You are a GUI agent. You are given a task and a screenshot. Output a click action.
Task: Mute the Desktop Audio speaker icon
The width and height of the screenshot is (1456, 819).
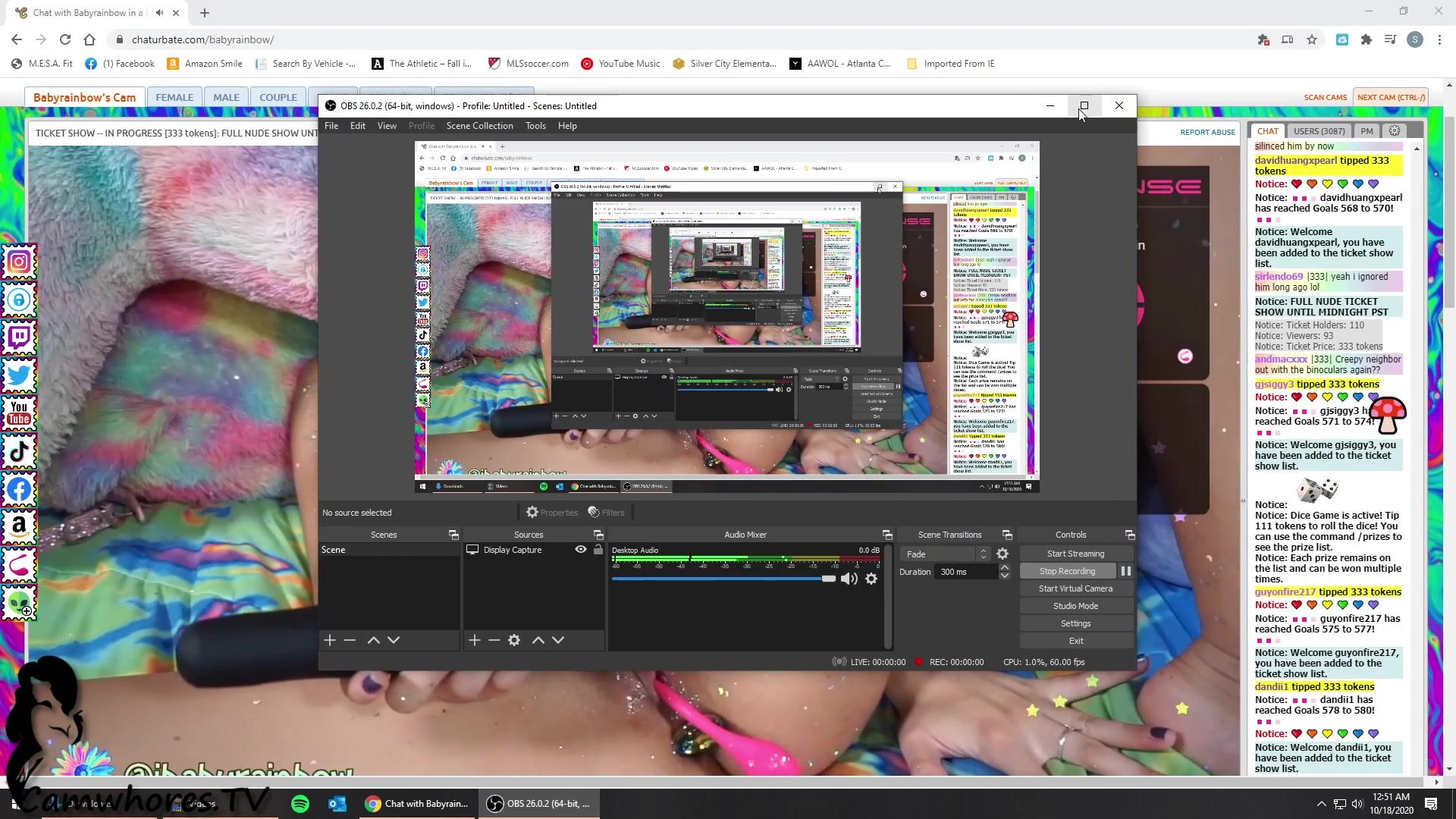click(849, 579)
